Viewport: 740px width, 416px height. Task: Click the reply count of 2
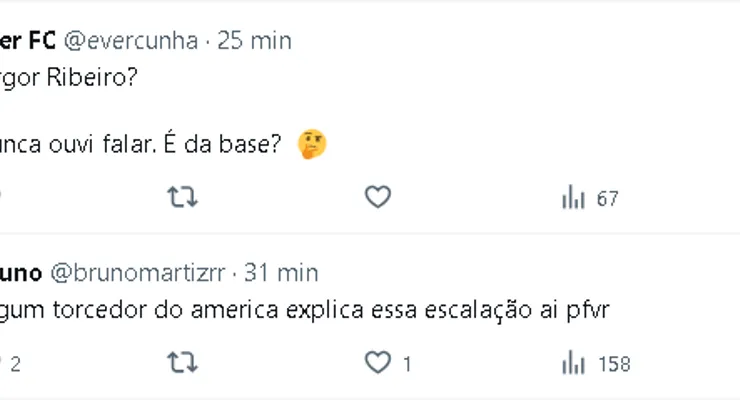[x=14, y=364]
